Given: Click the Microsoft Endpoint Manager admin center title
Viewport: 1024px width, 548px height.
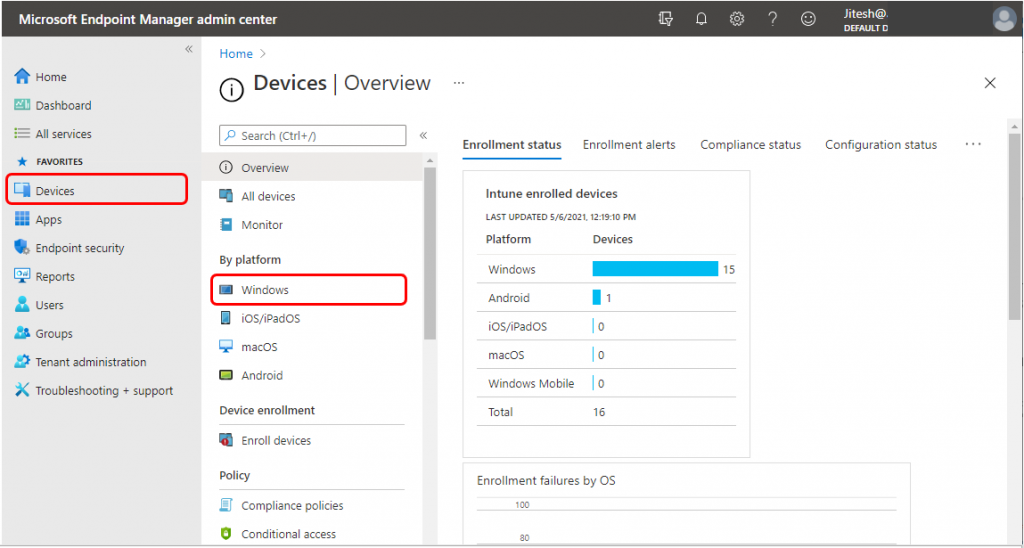Looking at the screenshot, I should tap(148, 20).
